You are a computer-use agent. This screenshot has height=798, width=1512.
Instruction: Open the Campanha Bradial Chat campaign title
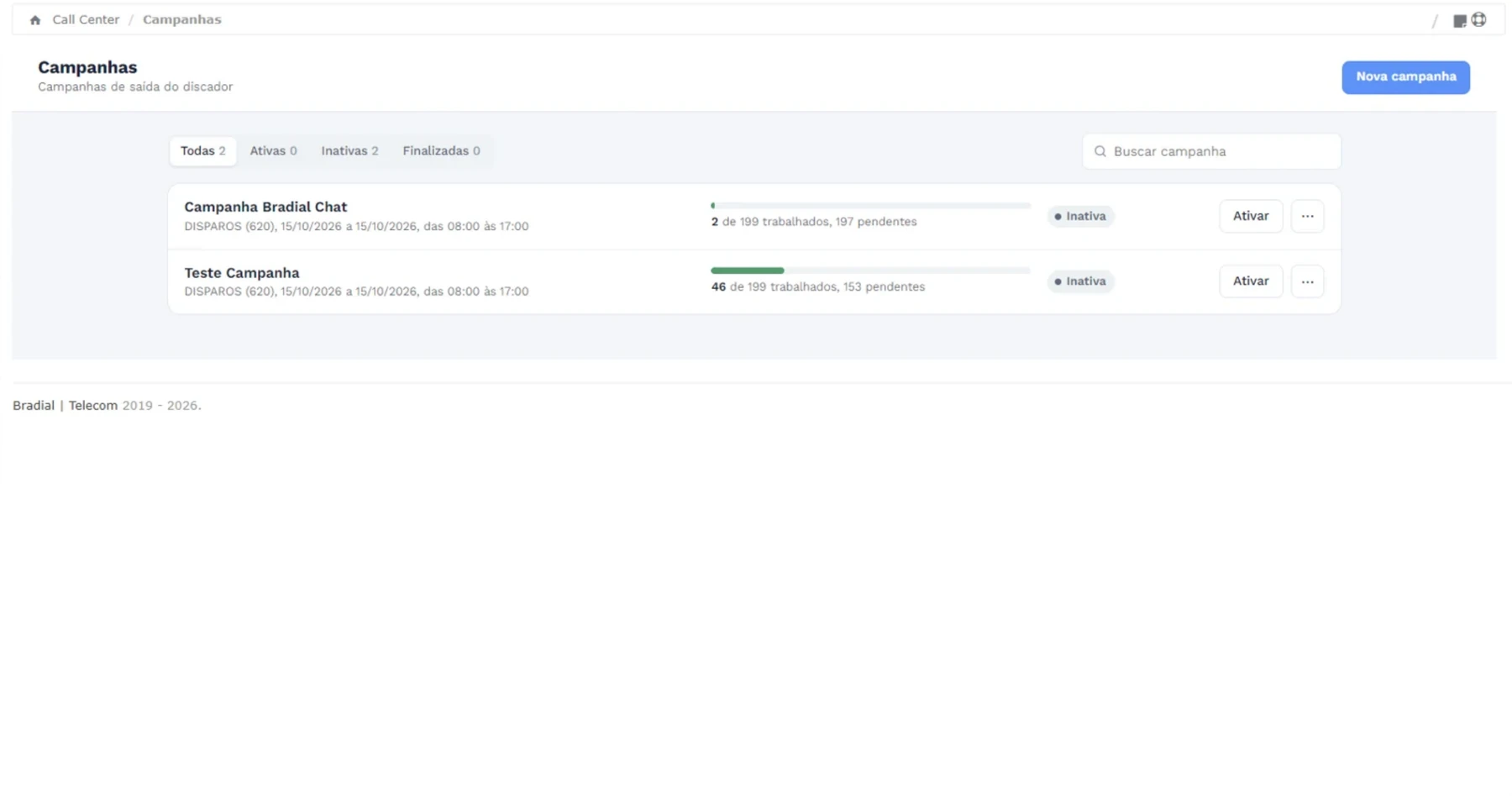click(265, 207)
